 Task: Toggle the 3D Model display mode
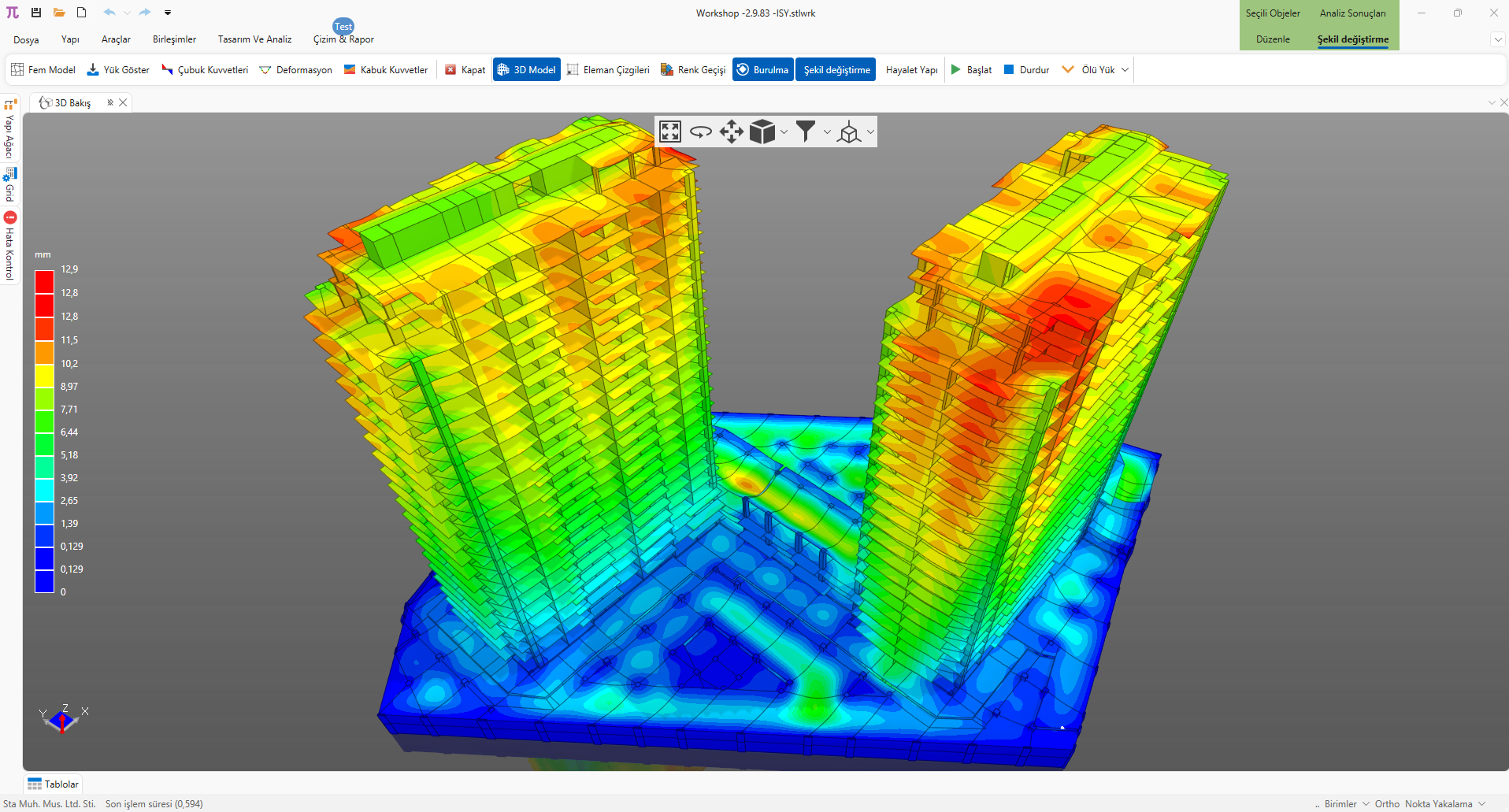[x=526, y=70]
